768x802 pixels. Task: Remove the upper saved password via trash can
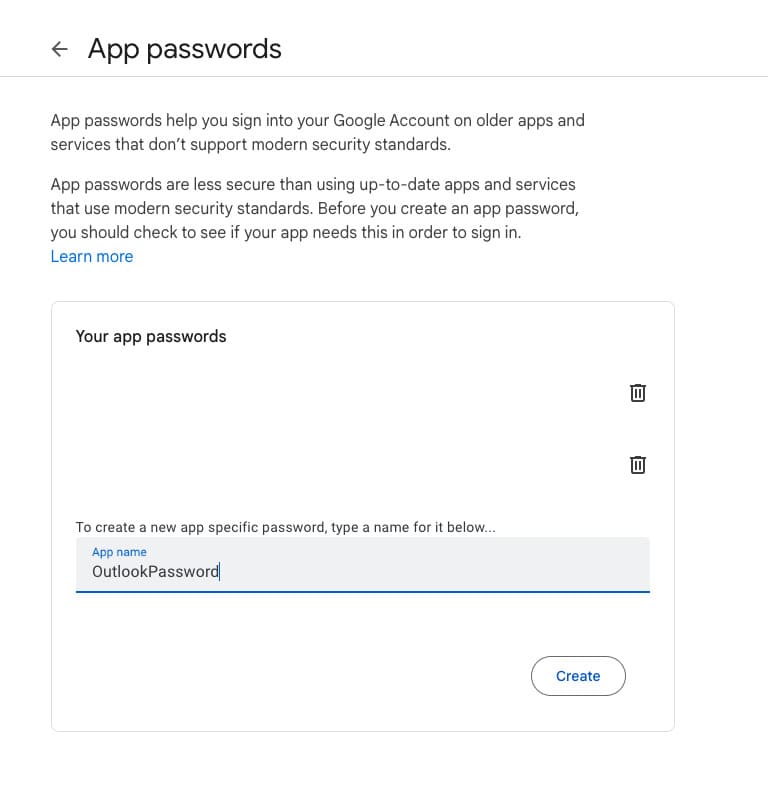click(637, 393)
